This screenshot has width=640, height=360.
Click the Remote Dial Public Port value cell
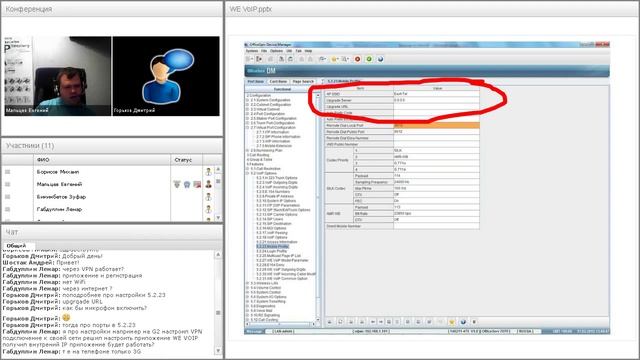tap(436, 132)
